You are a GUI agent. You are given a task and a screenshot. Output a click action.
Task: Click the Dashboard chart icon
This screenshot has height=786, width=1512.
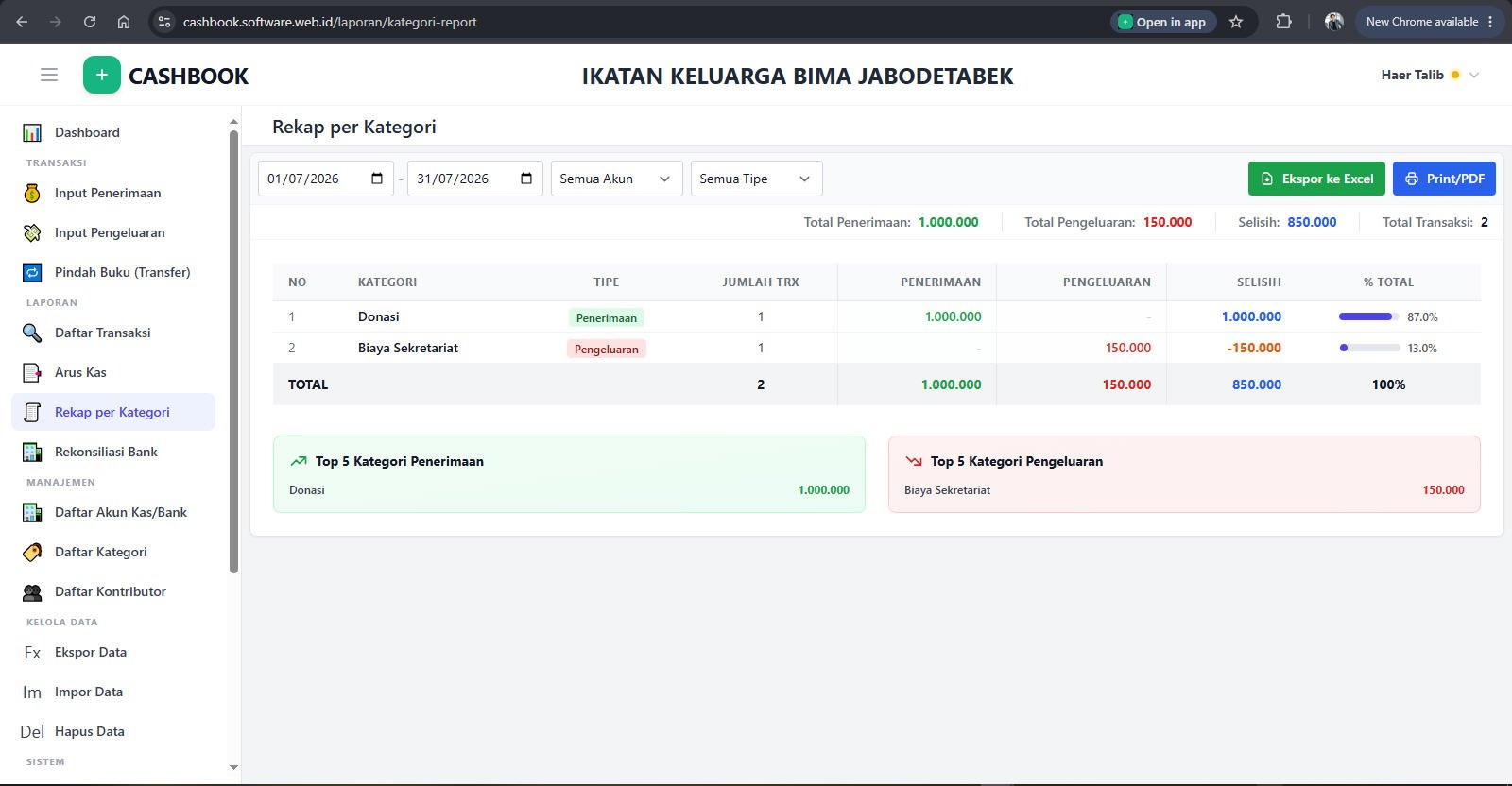pyautogui.click(x=32, y=133)
